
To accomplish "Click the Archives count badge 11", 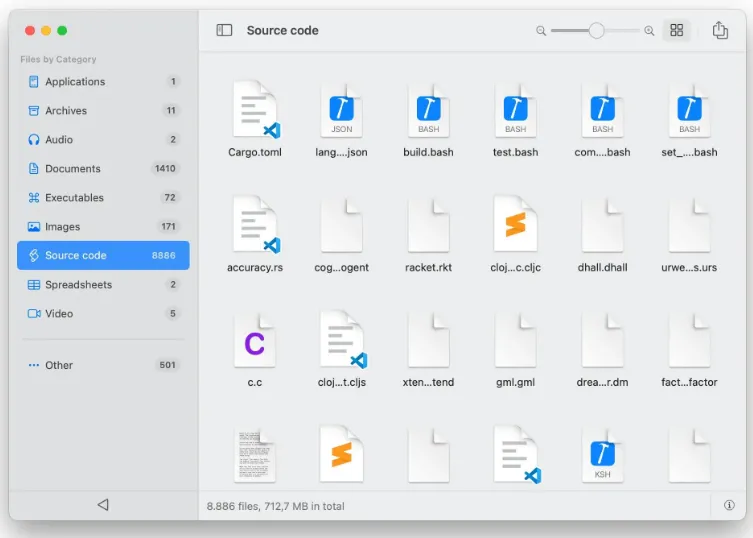I will pos(171,110).
